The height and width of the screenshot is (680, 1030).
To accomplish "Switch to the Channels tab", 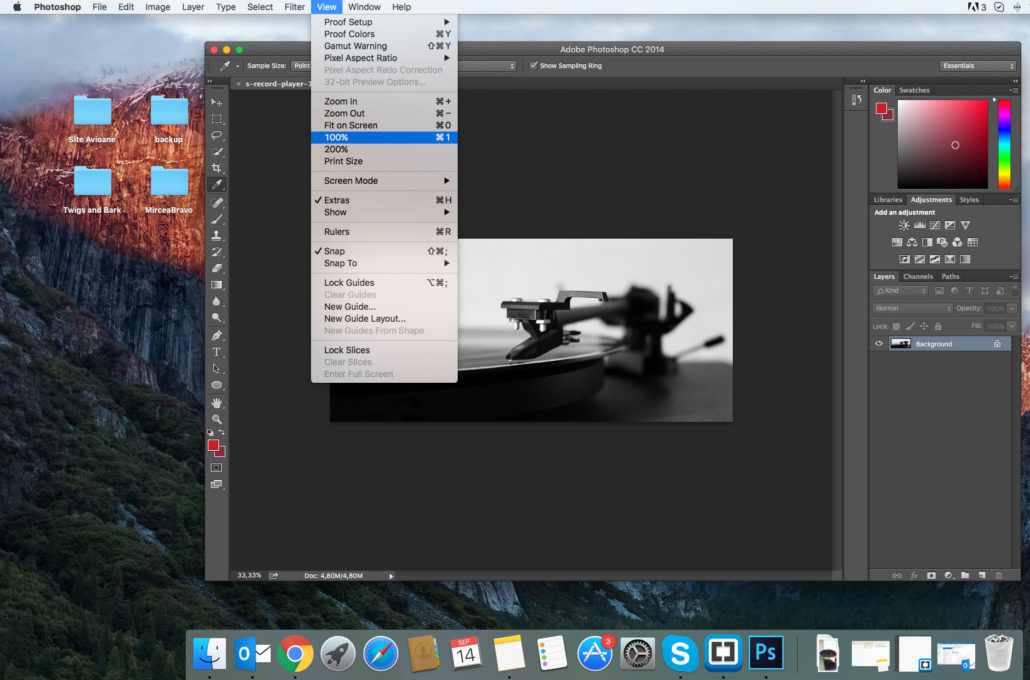I will [919, 277].
